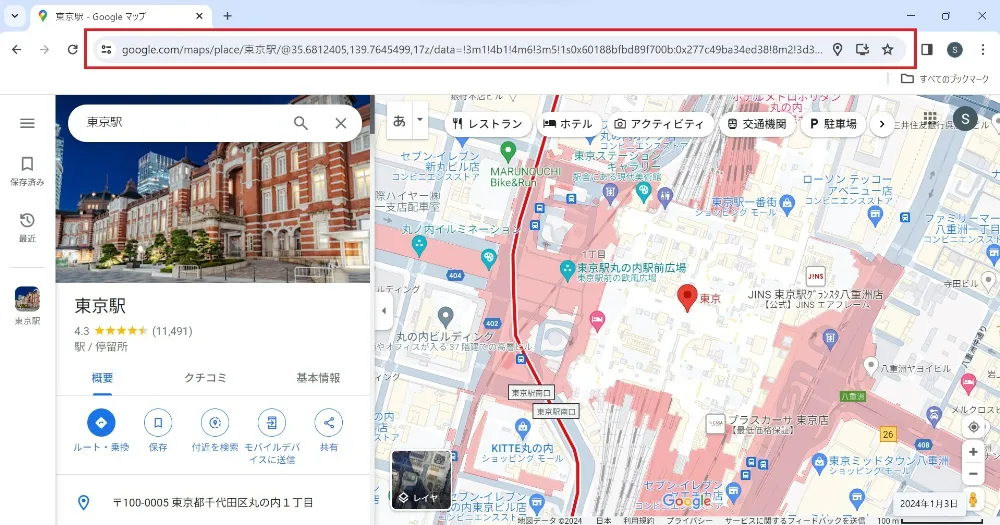The width and height of the screenshot is (1000, 525).
Task: Open the tab search dropdown arrow
Action: pos(15,16)
